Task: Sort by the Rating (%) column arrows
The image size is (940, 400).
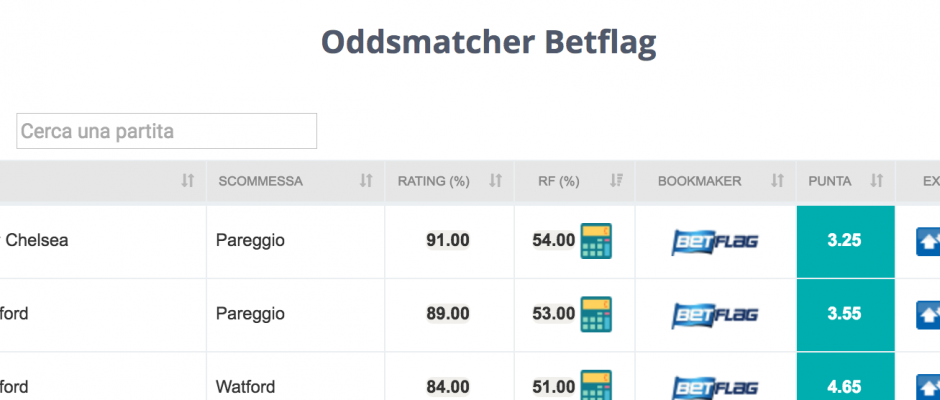Action: point(495,181)
